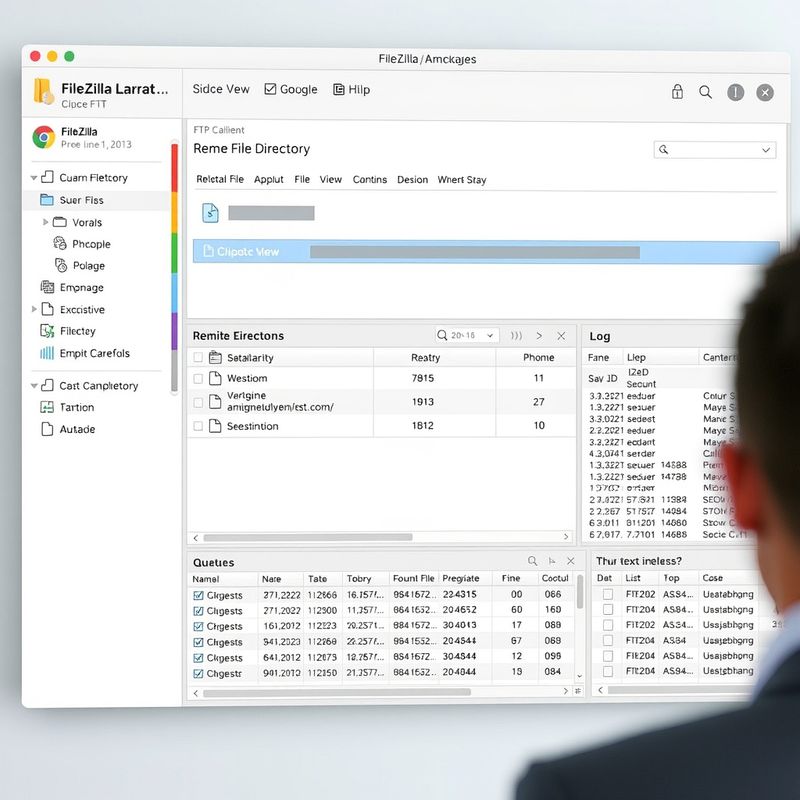This screenshot has height=800, width=800.
Task: Click the Remite Eirectons scroll left arrow
Action: pyautogui.click(x=196, y=537)
